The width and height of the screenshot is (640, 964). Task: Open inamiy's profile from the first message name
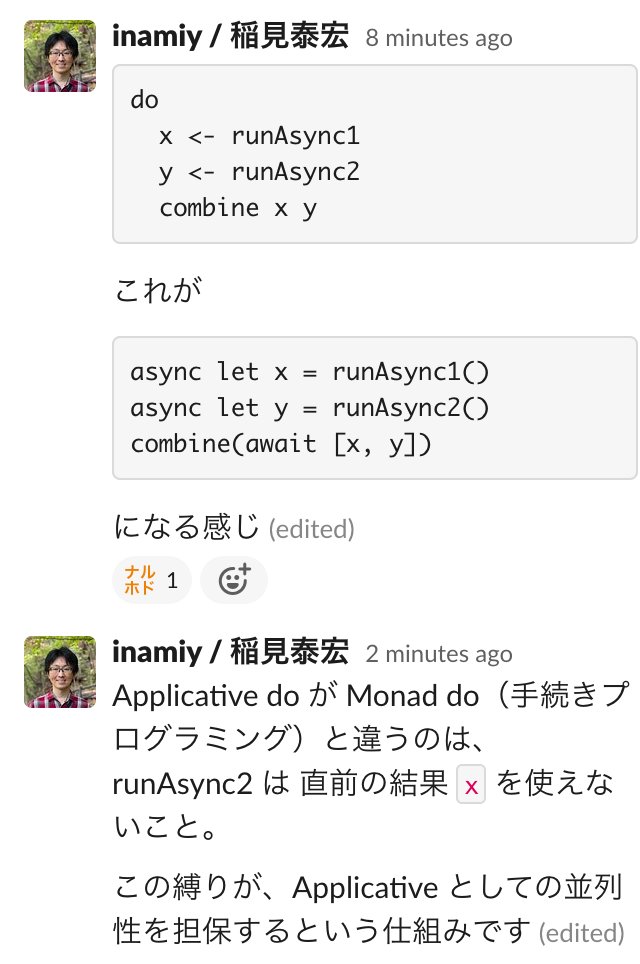pyautogui.click(x=231, y=37)
